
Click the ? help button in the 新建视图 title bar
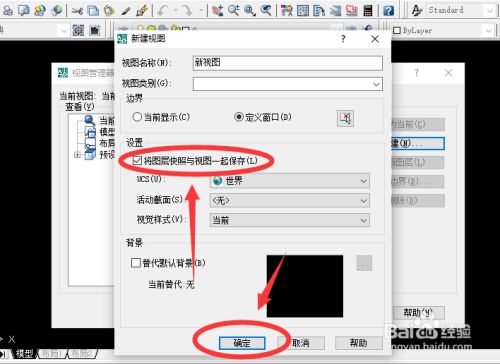343,39
